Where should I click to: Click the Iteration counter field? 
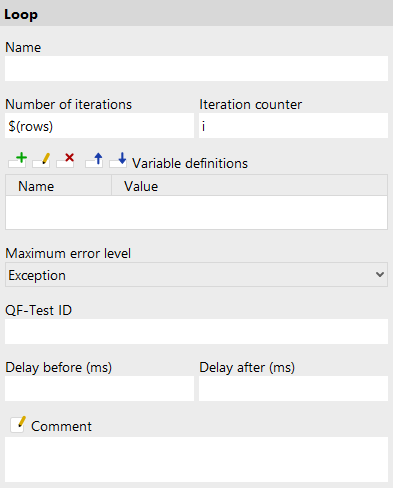click(x=293, y=126)
